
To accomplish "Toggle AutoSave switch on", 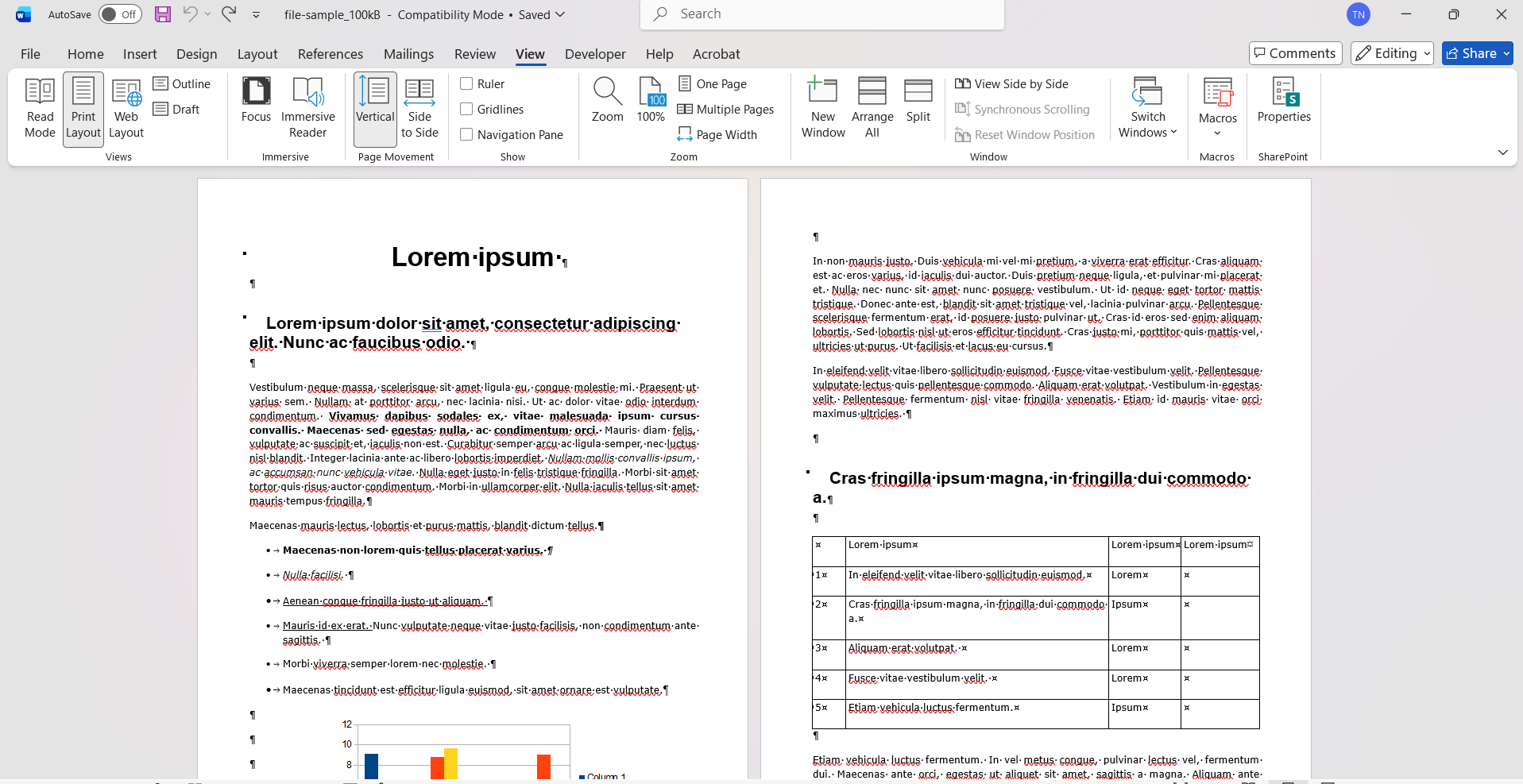I will [120, 14].
